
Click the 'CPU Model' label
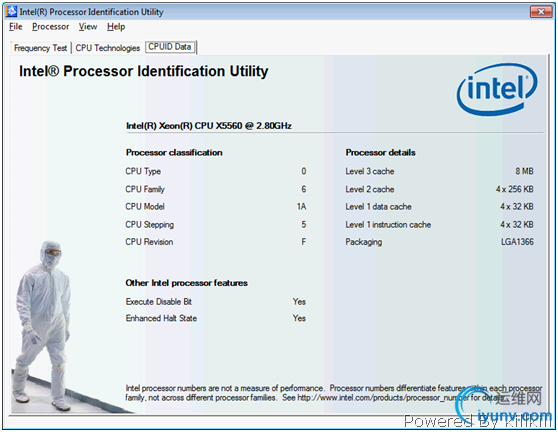[145, 206]
